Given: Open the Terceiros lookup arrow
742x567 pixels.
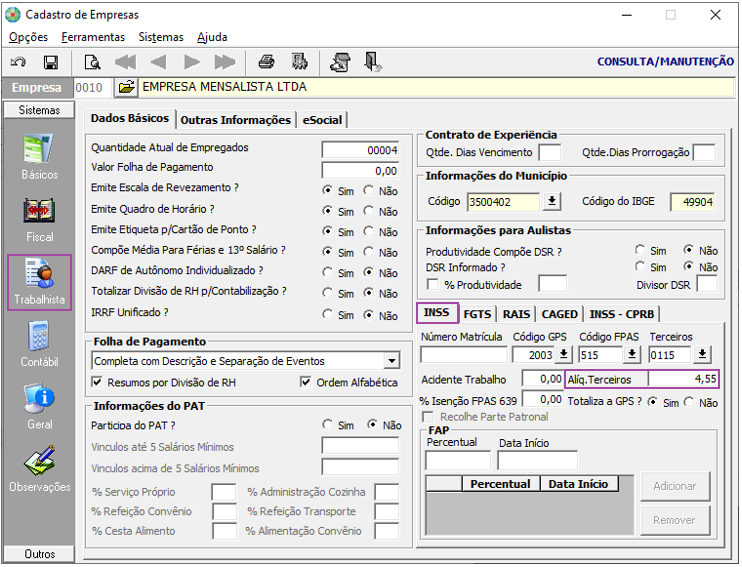Looking at the screenshot, I should (x=703, y=354).
